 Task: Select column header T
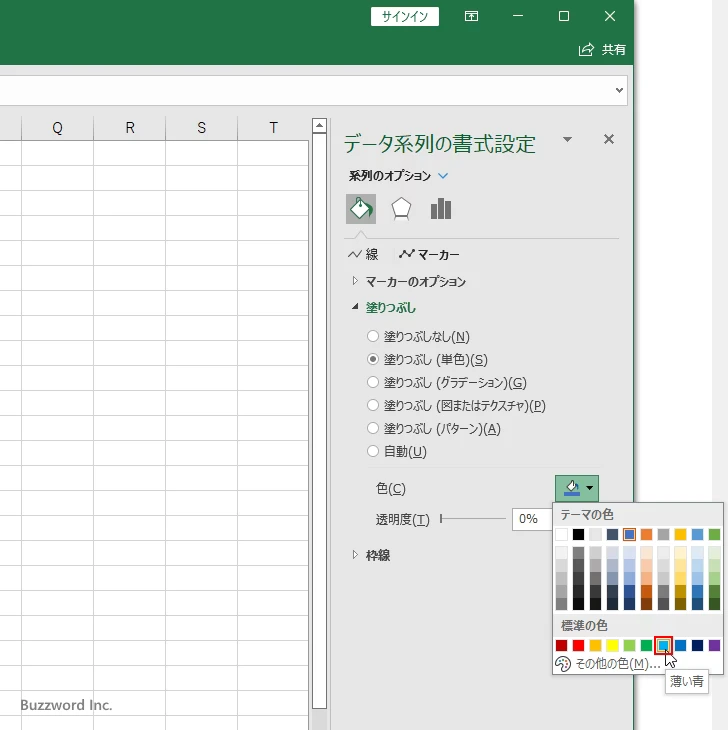pyautogui.click(x=273, y=128)
